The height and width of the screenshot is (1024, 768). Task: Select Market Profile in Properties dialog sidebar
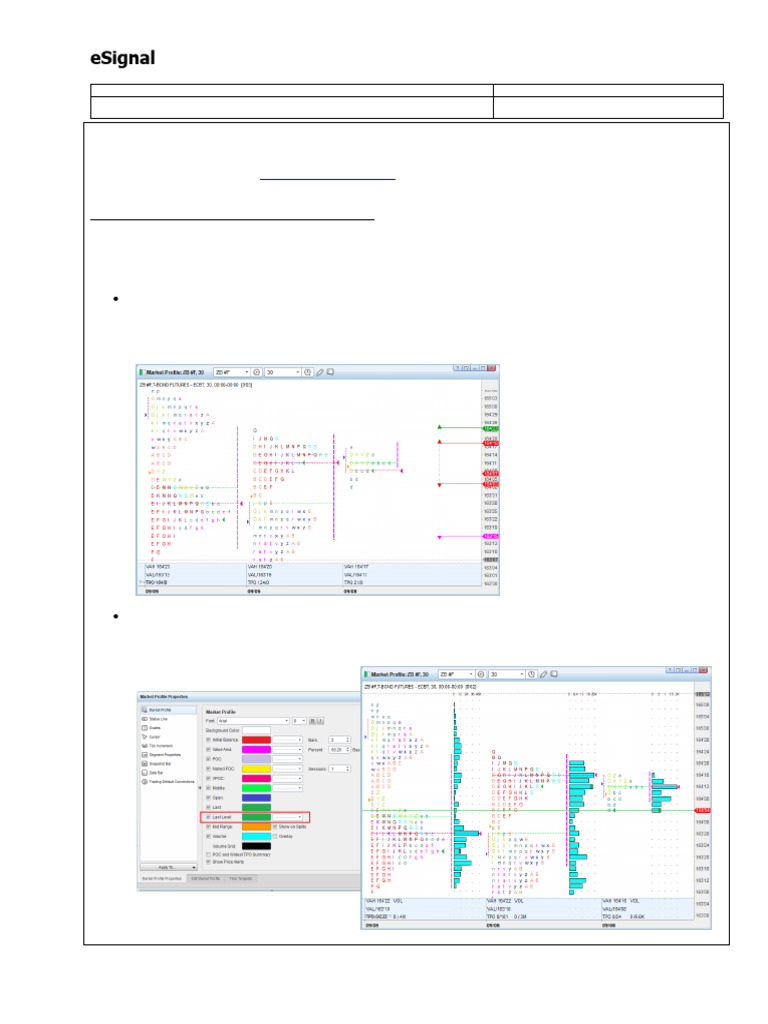(x=168, y=710)
